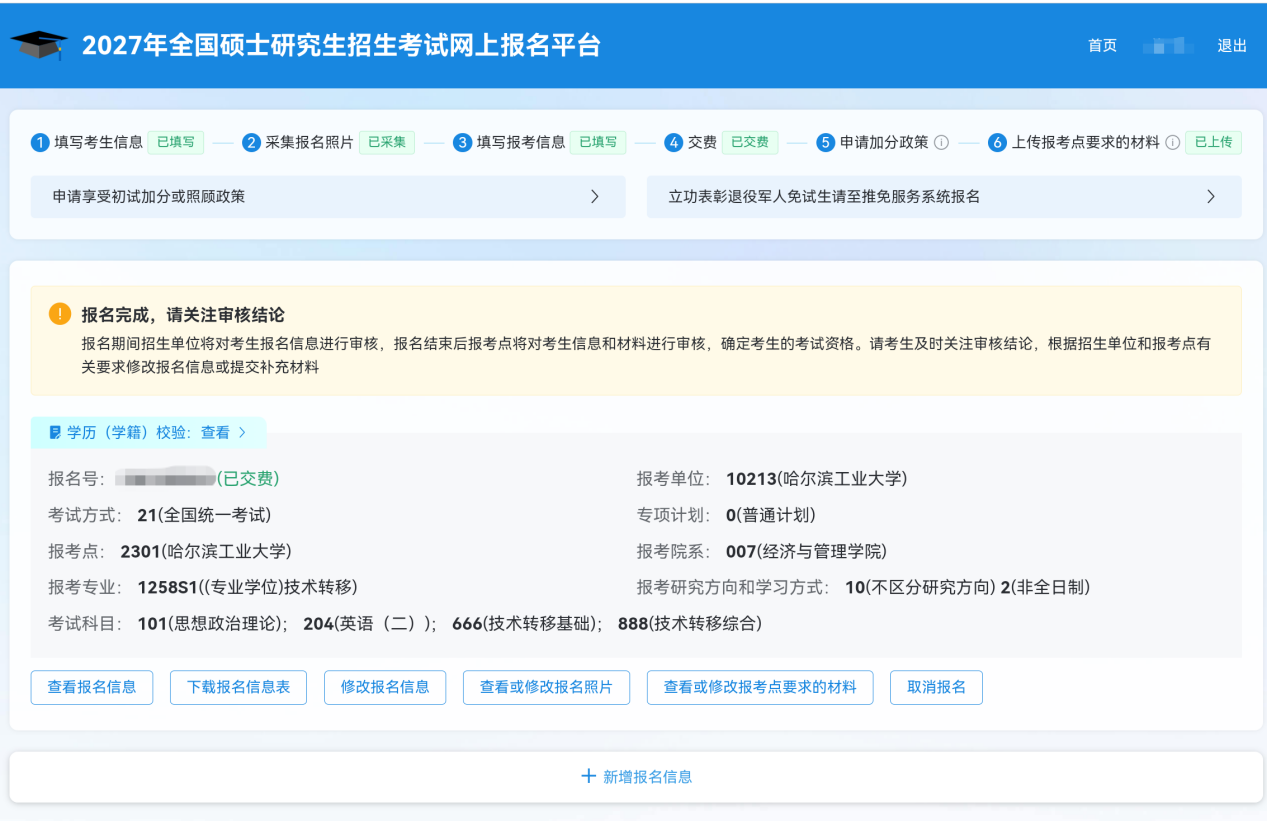
Task: Click the graduation cap logo icon
Action: coord(39,45)
